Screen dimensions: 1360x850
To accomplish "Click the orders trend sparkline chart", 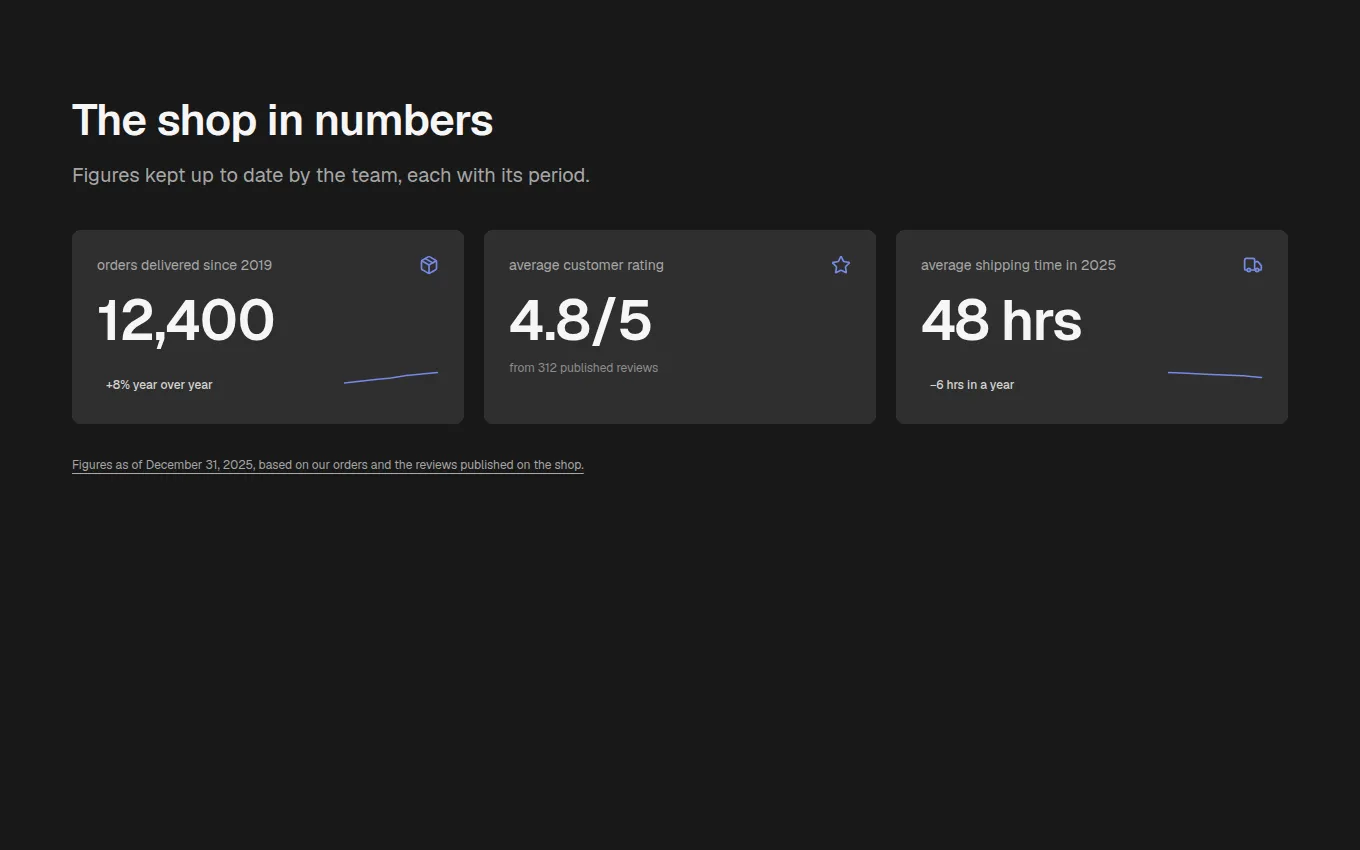I will (391, 377).
